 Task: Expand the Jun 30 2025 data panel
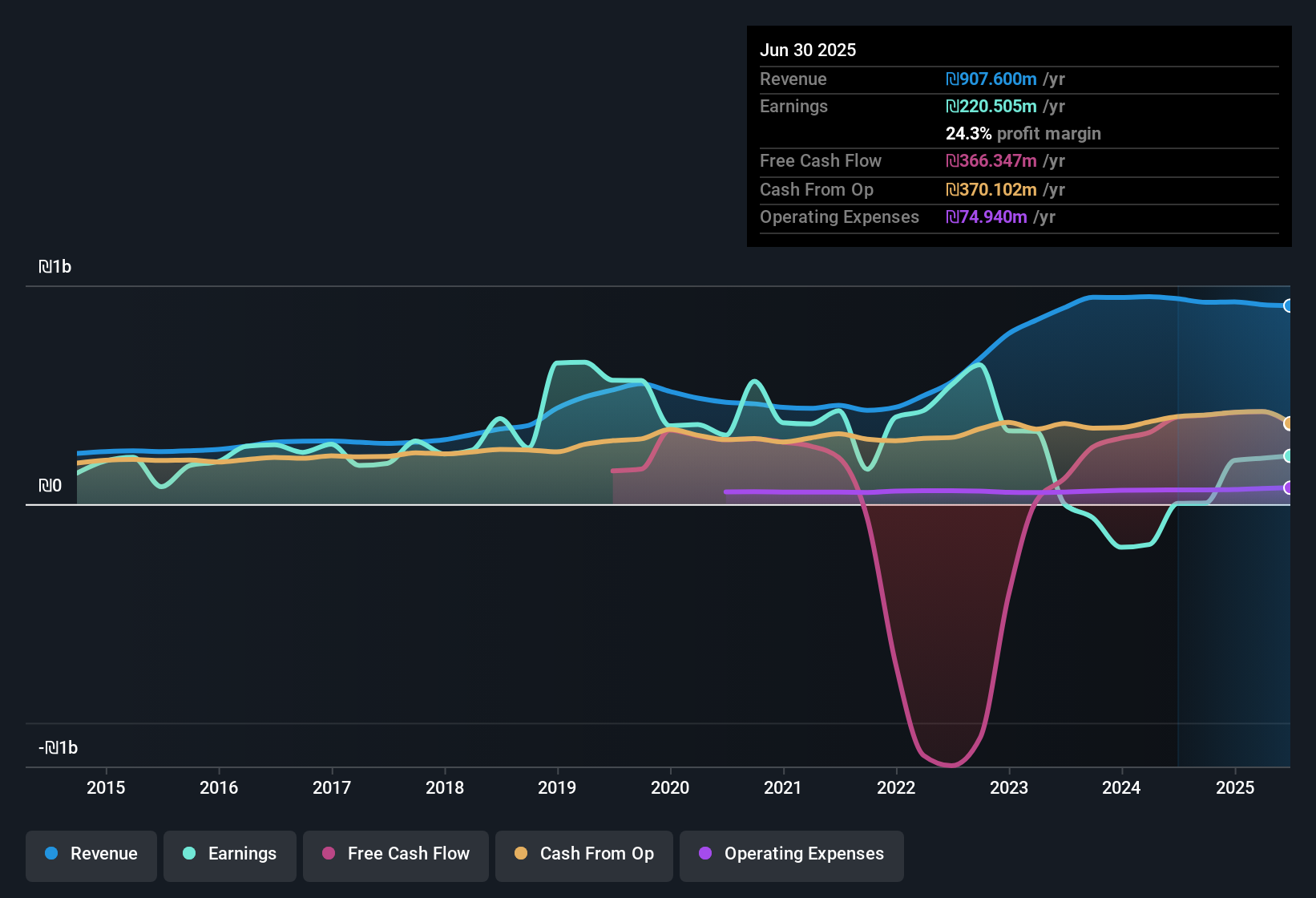[1019, 136]
